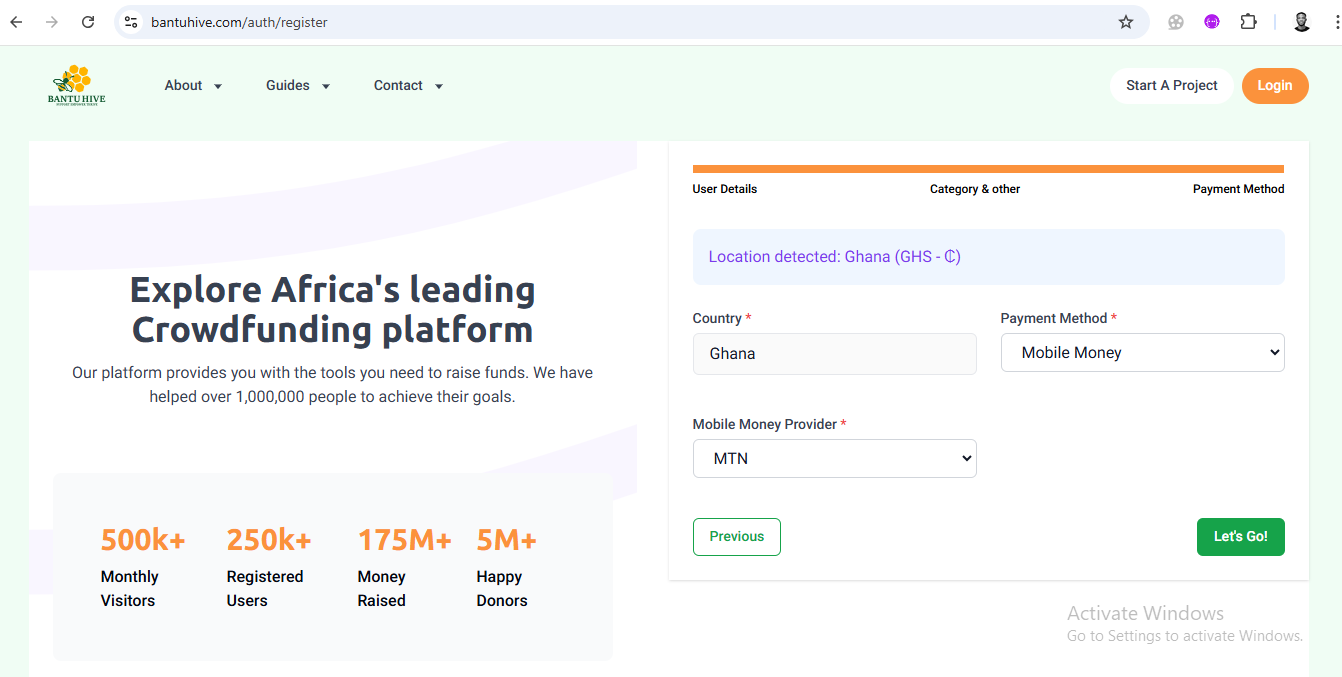Open the Payment Method dropdown
The width and height of the screenshot is (1342, 677).
pos(1142,353)
